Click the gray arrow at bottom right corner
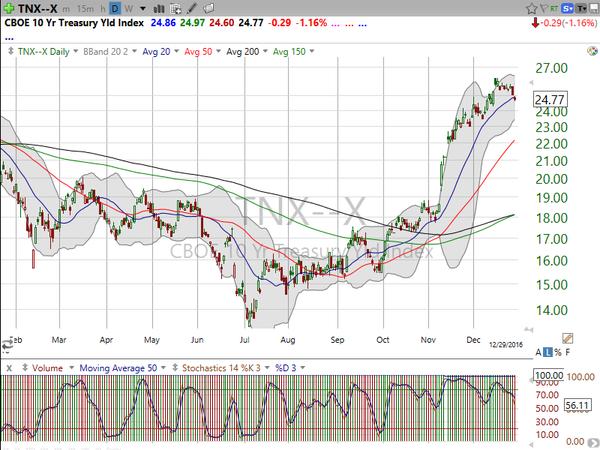 click(x=595, y=444)
